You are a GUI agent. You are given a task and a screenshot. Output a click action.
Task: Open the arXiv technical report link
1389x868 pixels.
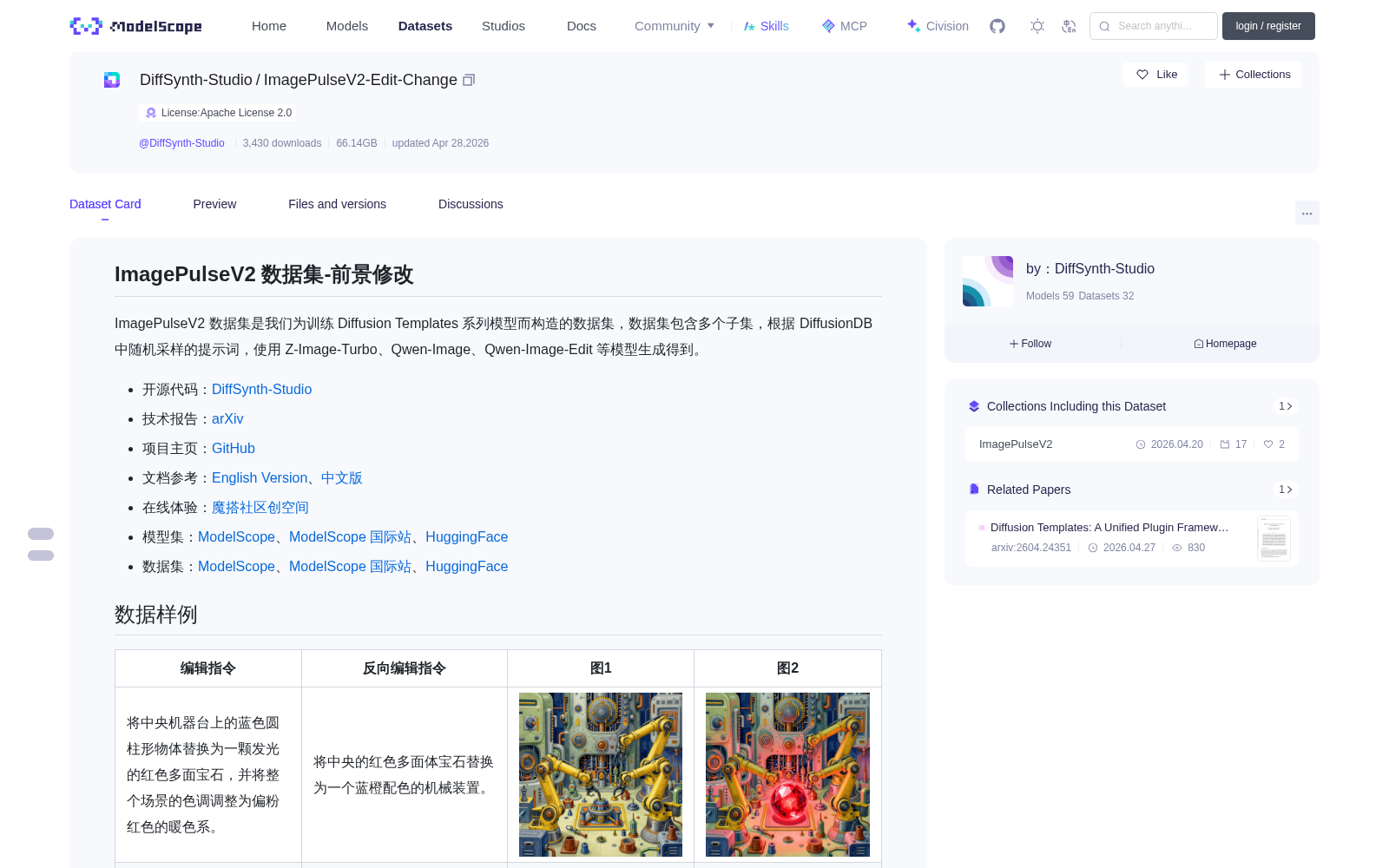tap(227, 419)
